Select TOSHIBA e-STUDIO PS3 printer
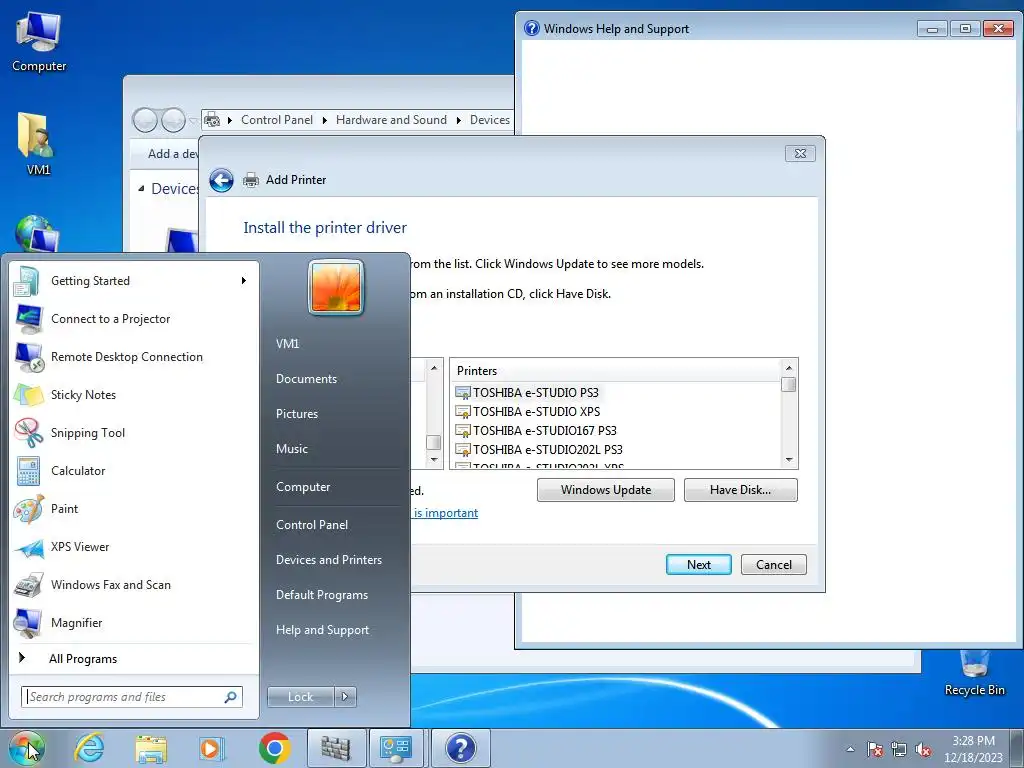This screenshot has width=1024, height=768. pos(536,392)
